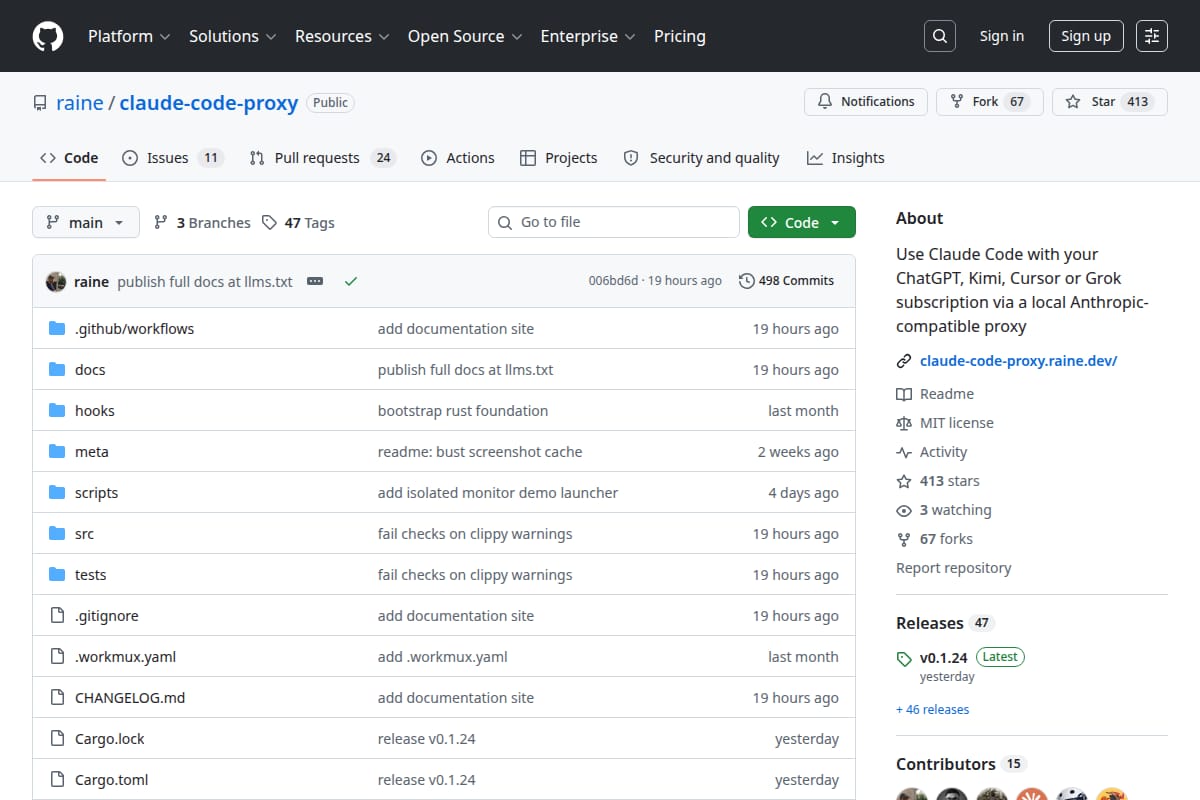Click the claude-code-proxy repository name
The height and width of the screenshot is (800, 1200).
pos(209,103)
